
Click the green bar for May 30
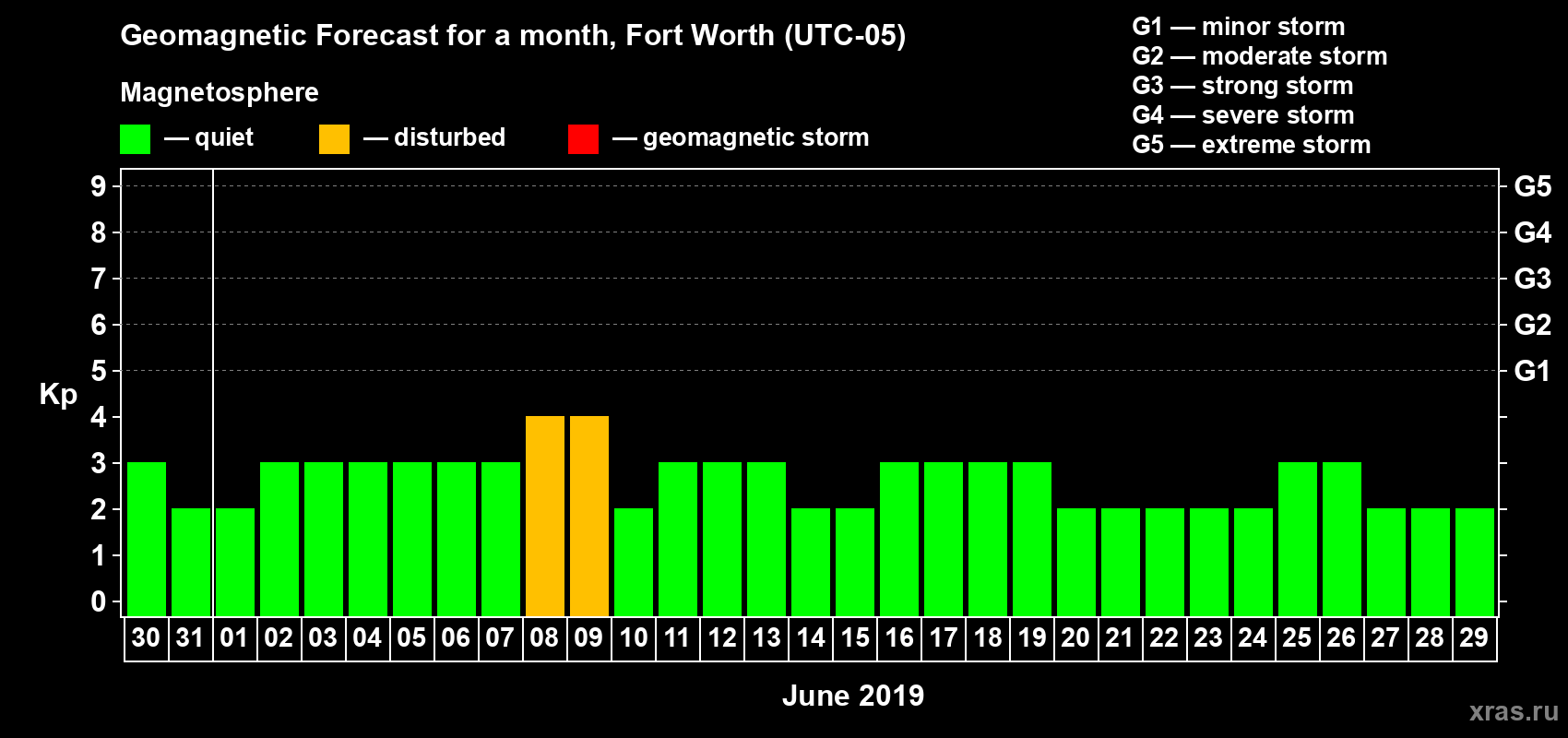[146, 539]
